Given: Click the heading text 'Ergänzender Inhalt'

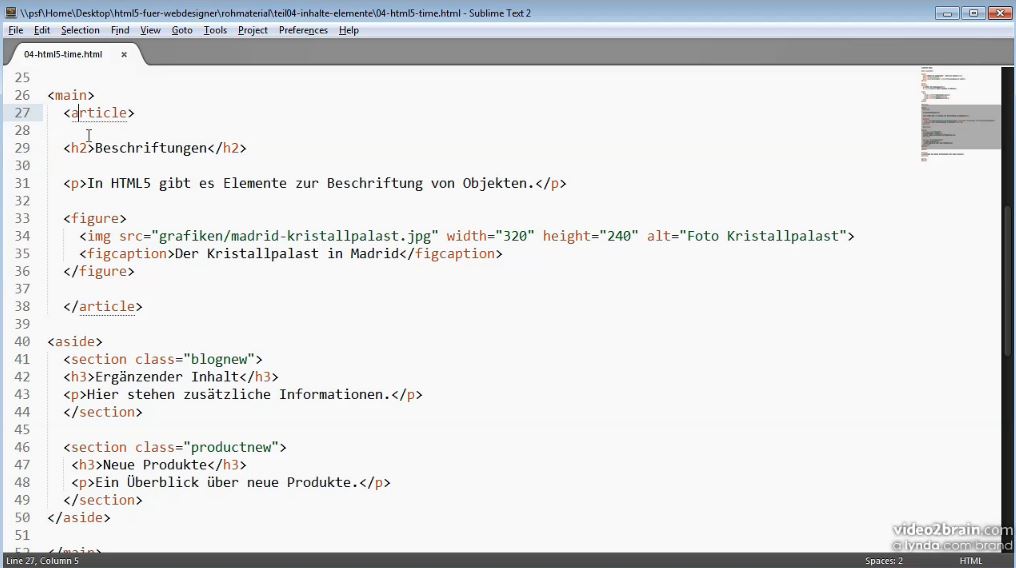Looking at the screenshot, I should point(167,377).
